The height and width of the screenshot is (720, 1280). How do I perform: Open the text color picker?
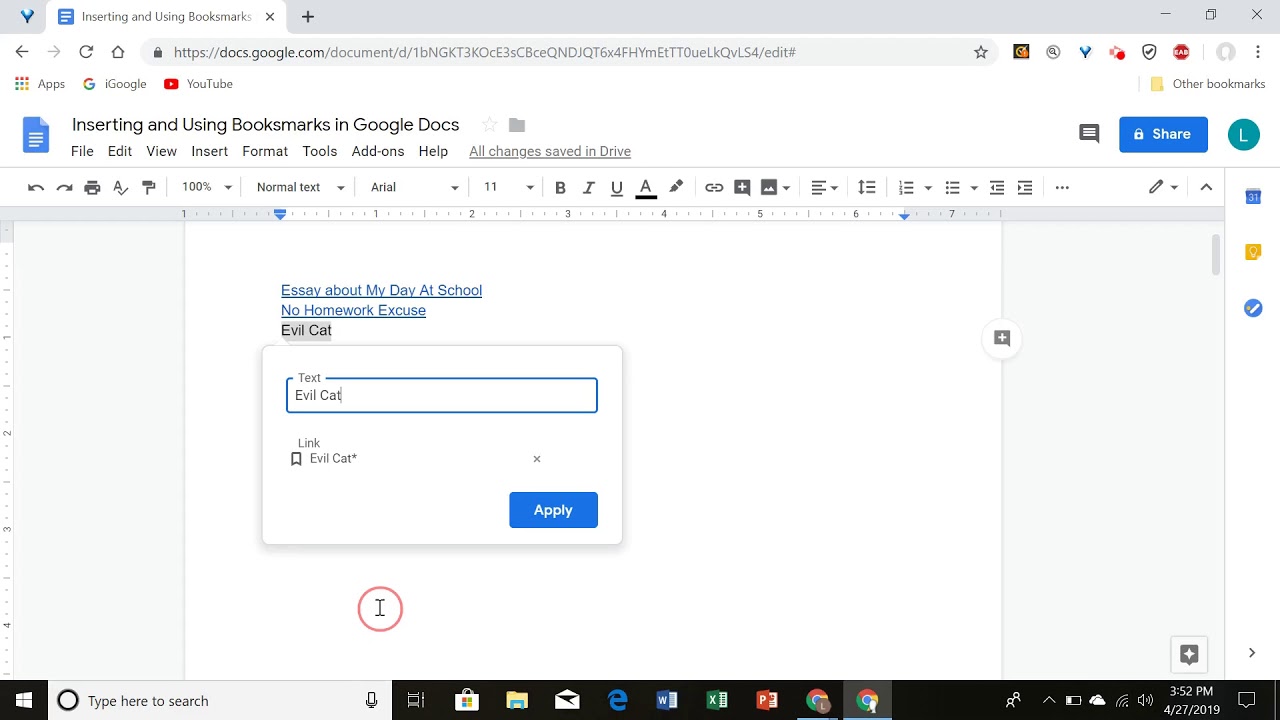[646, 187]
